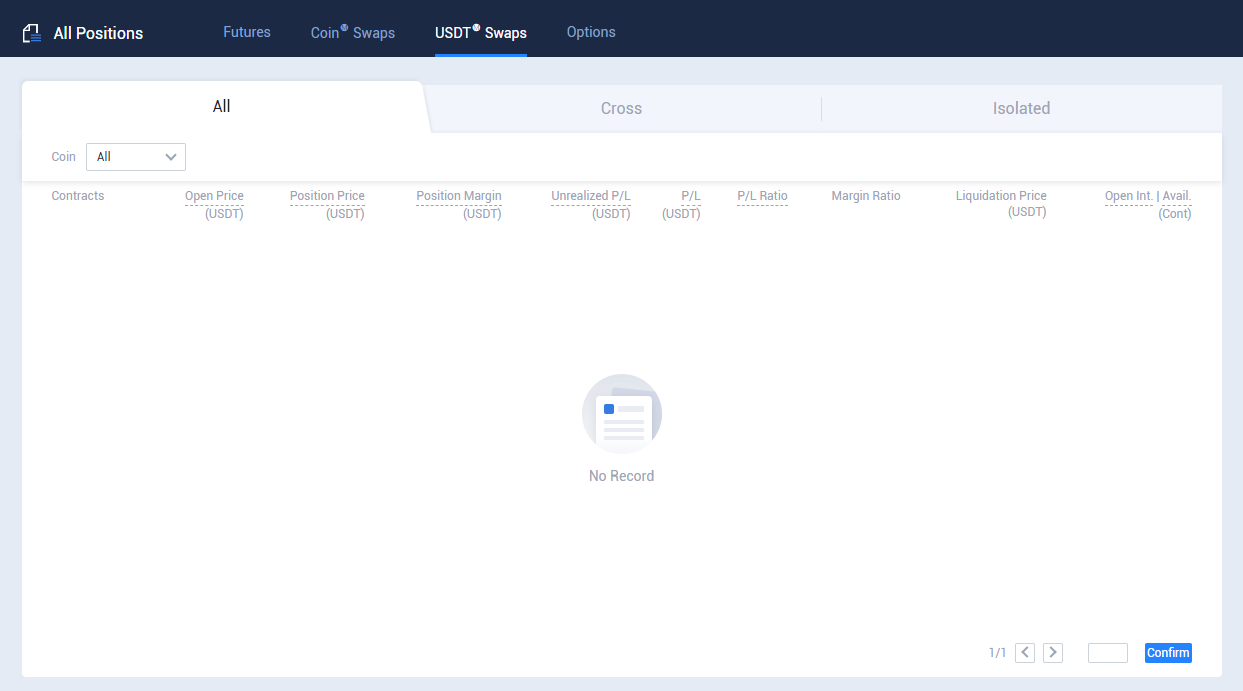Click the Open Price column header

(214, 196)
